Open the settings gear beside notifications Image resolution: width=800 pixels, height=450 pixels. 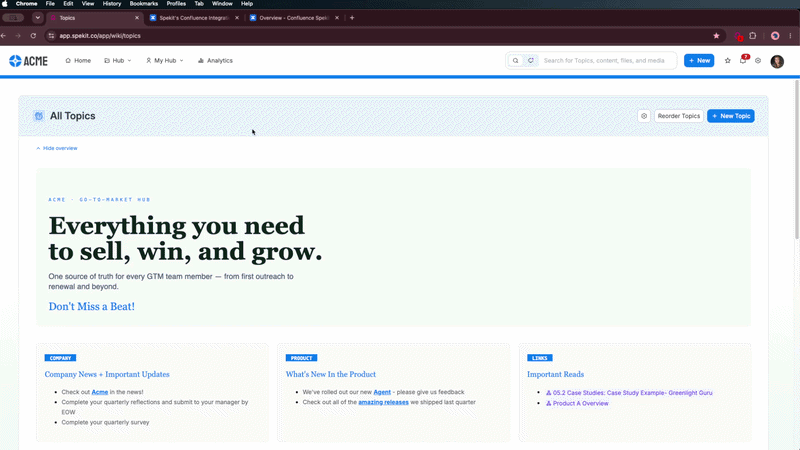click(758, 60)
